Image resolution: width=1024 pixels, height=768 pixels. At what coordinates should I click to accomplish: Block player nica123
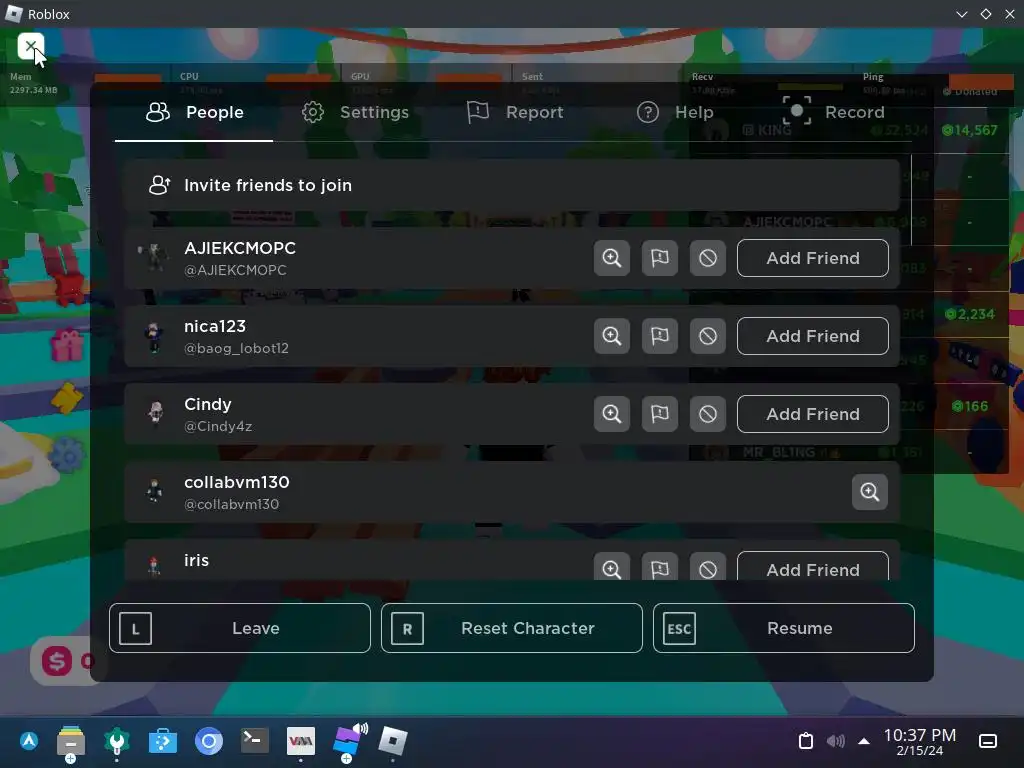[x=708, y=336]
